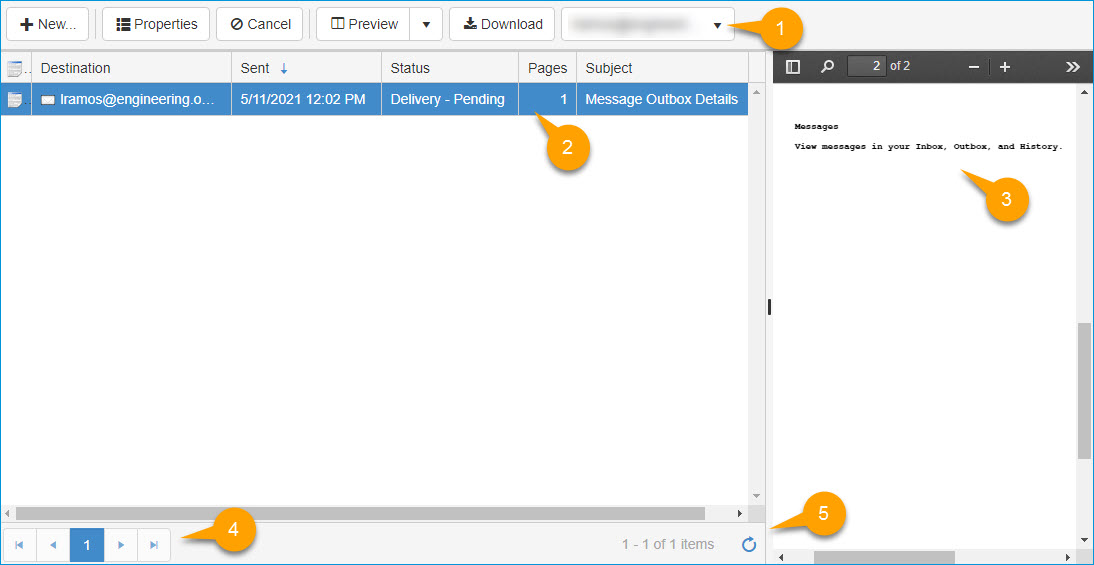Cancel the selected outbox message
This screenshot has height=565, width=1094.
point(260,24)
